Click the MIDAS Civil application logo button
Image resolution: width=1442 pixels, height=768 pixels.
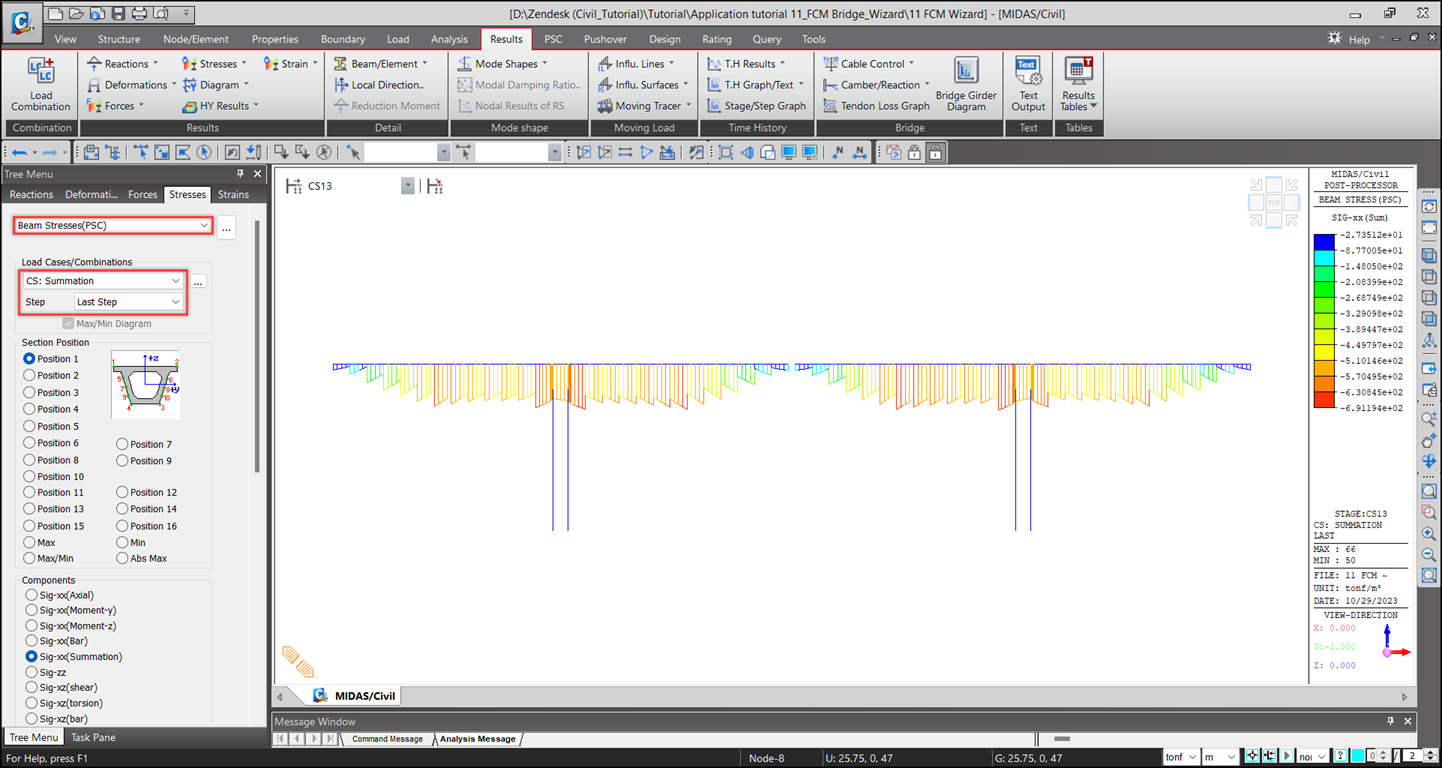tap(21, 22)
